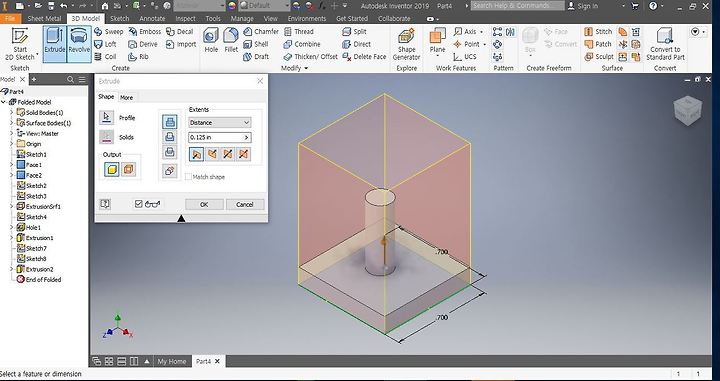Viewport: 720px width, 381px height.
Task: Expand the Extrusion1 node
Action: (x=11, y=238)
